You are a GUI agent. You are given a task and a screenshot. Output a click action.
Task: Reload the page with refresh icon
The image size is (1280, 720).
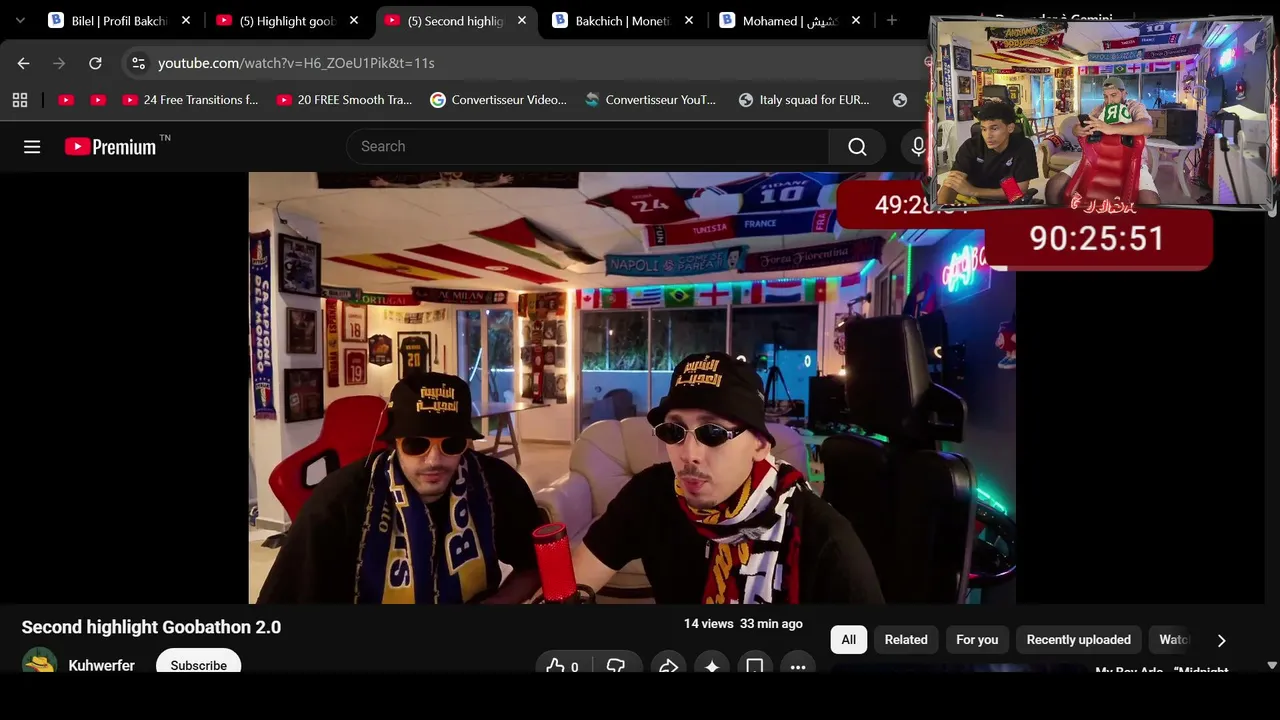coord(95,63)
